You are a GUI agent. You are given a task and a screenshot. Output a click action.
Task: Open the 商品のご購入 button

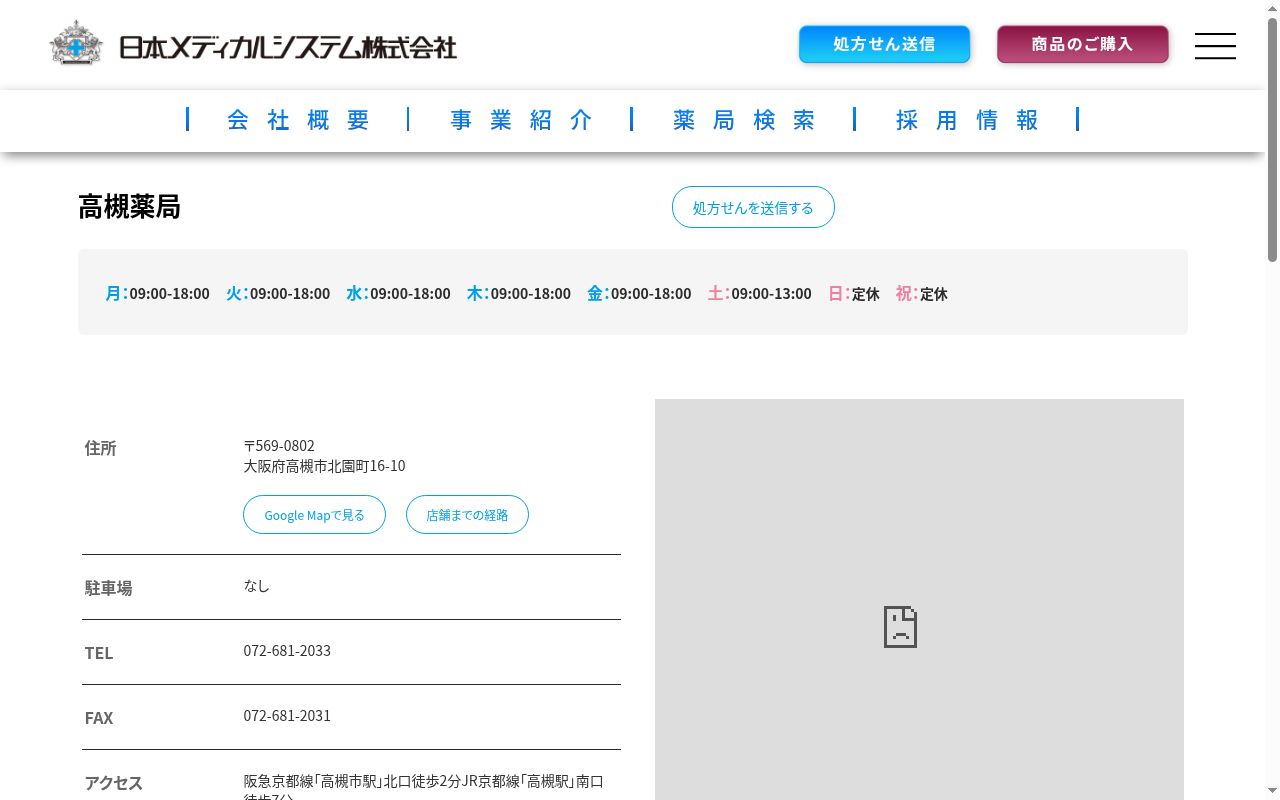[1082, 44]
